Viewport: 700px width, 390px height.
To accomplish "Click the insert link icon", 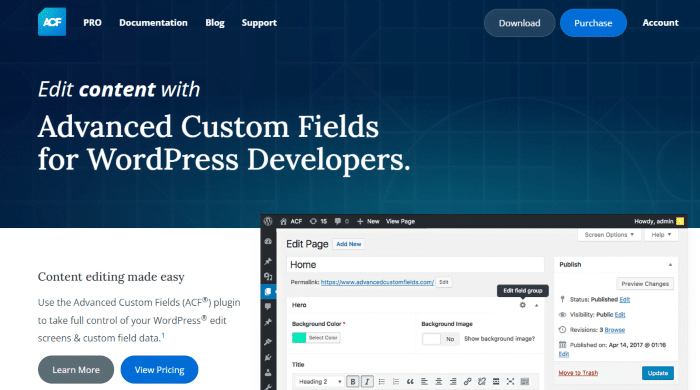I will [x=467, y=382].
